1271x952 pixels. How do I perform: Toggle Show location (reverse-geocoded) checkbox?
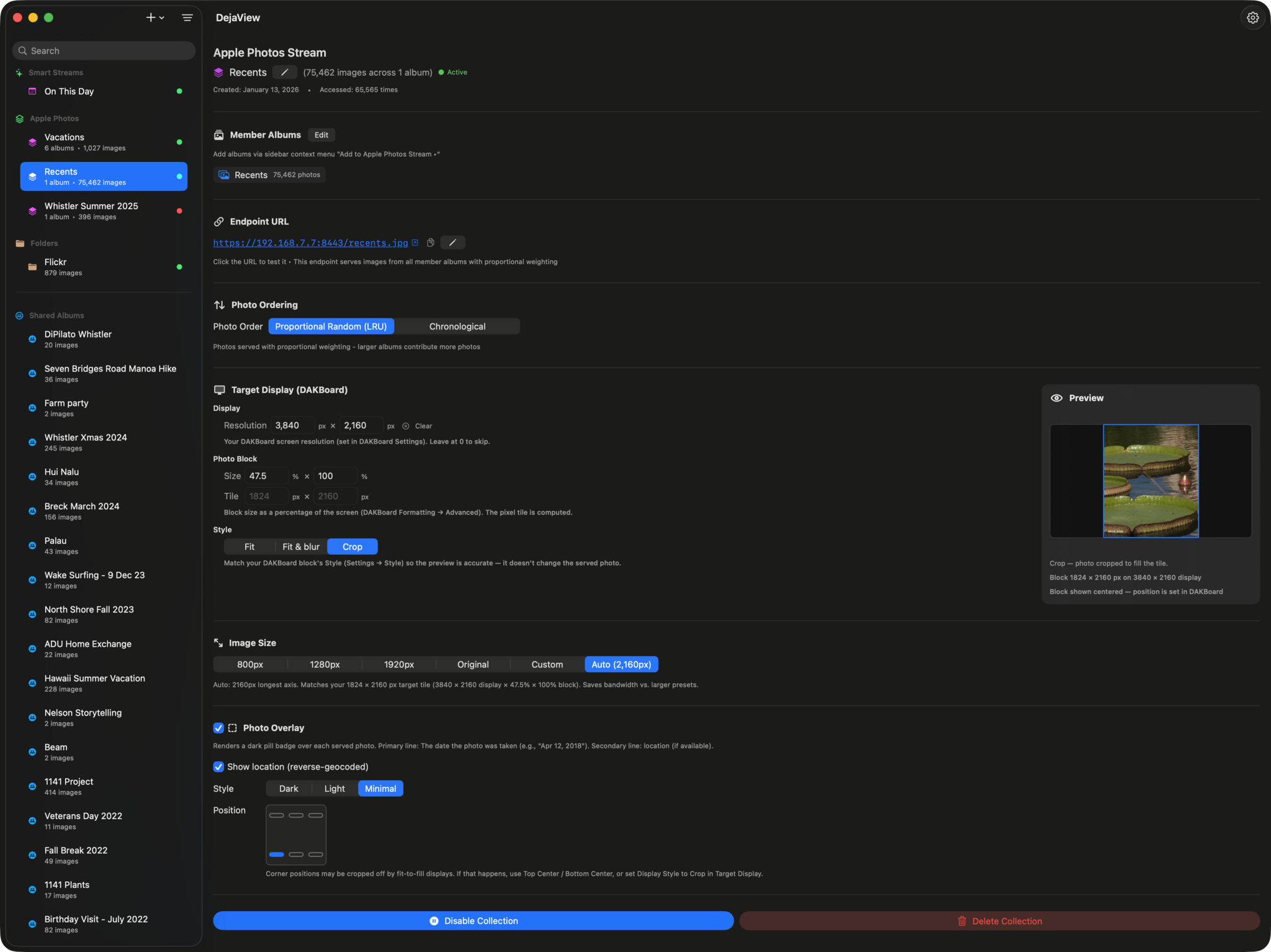pyautogui.click(x=218, y=767)
